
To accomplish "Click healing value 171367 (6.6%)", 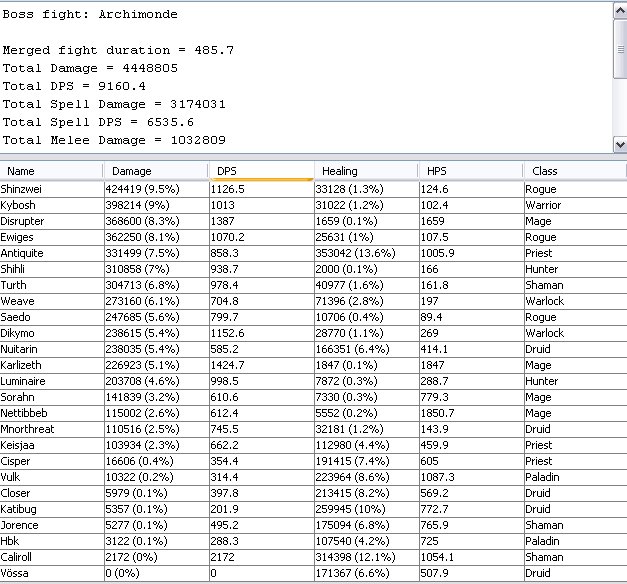I will tap(353, 573).
